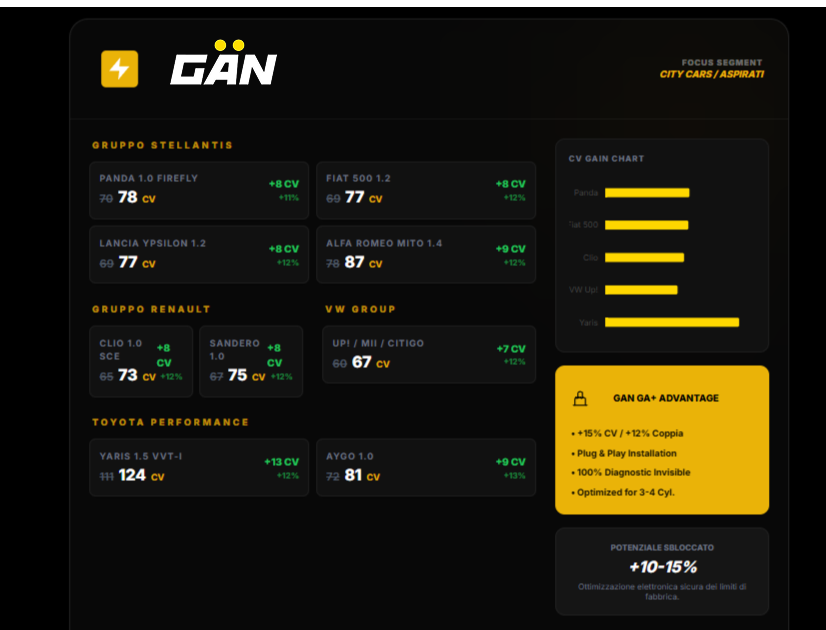Open the Yaris 1.5 VVT-I card

click(198, 468)
